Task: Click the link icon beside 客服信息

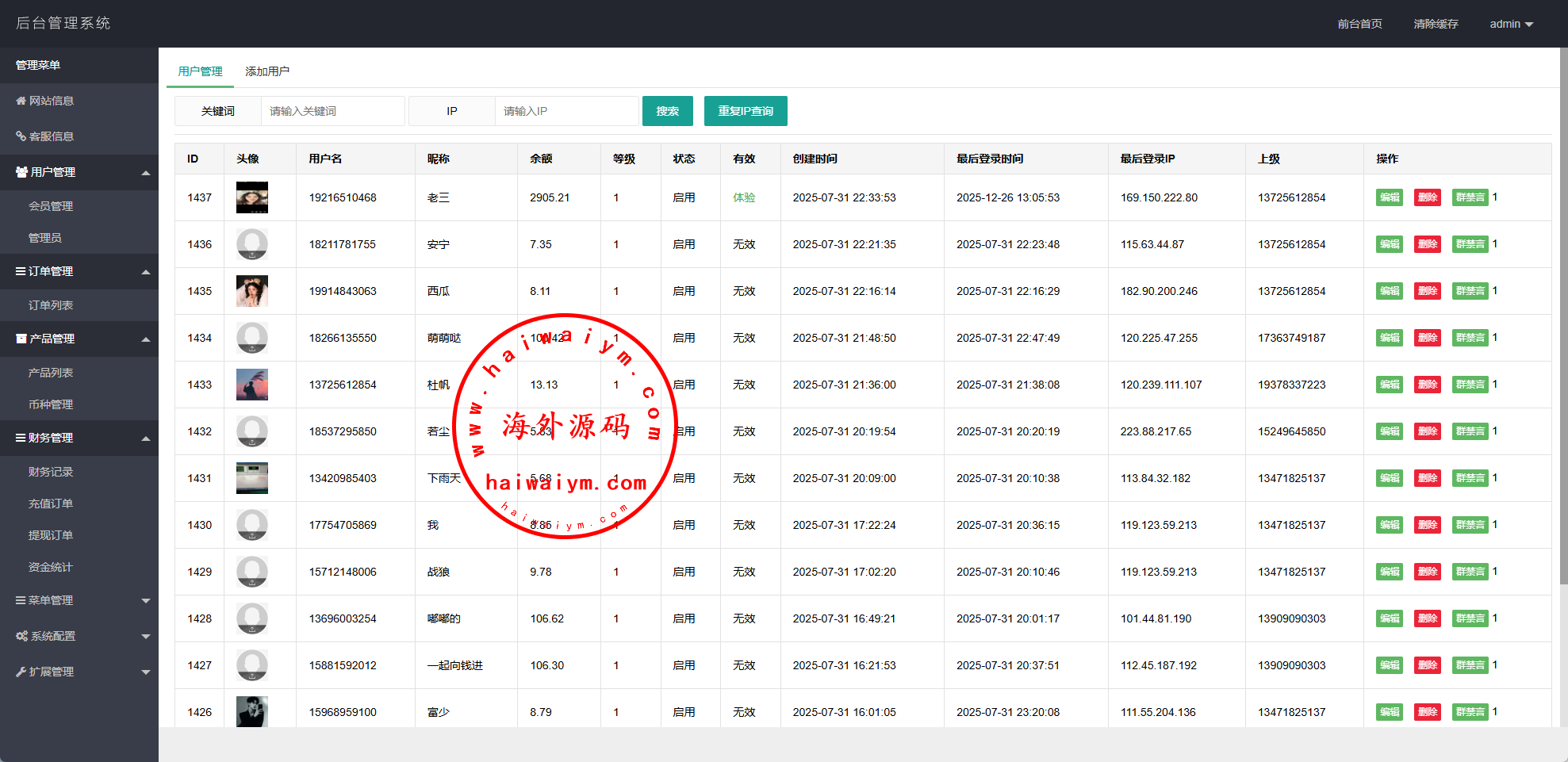Action: tap(21, 136)
